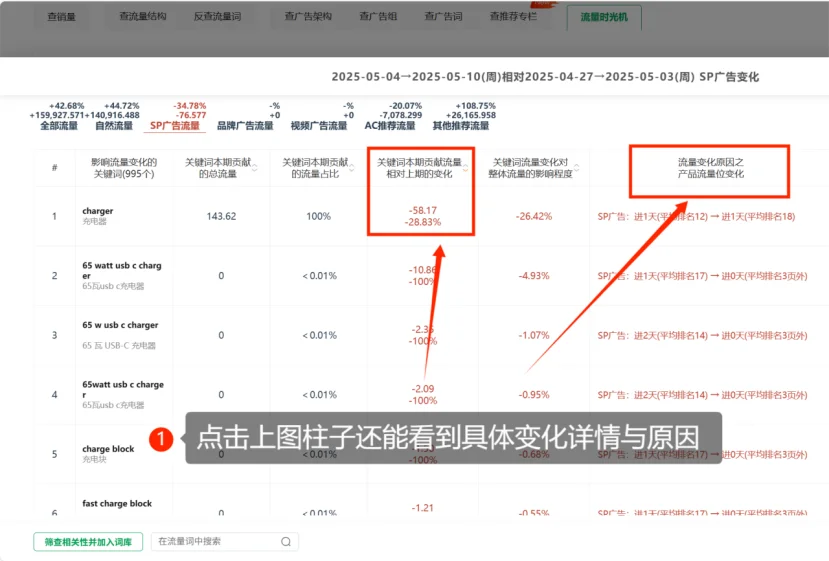Click impact value -0.95%
This screenshot has width=829, height=561.
pos(534,394)
